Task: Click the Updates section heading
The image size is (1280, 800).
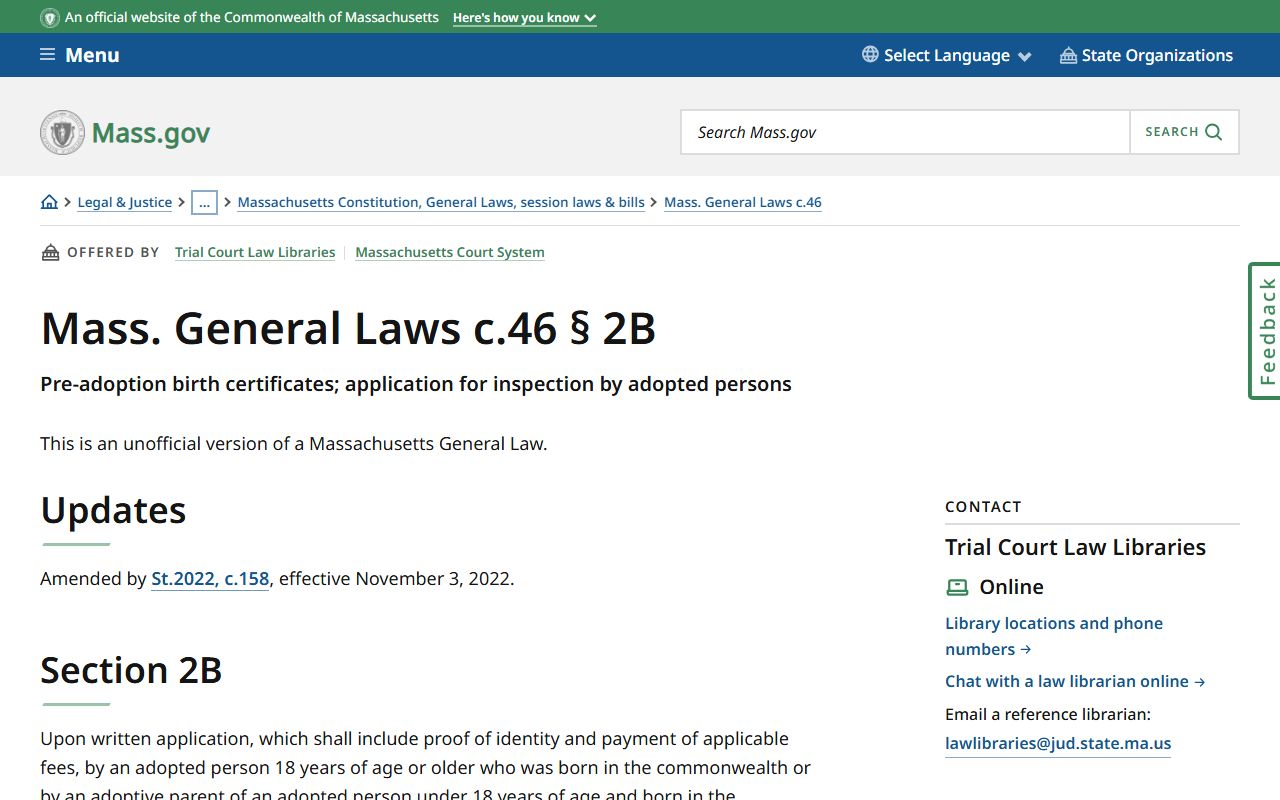Action: click(113, 510)
